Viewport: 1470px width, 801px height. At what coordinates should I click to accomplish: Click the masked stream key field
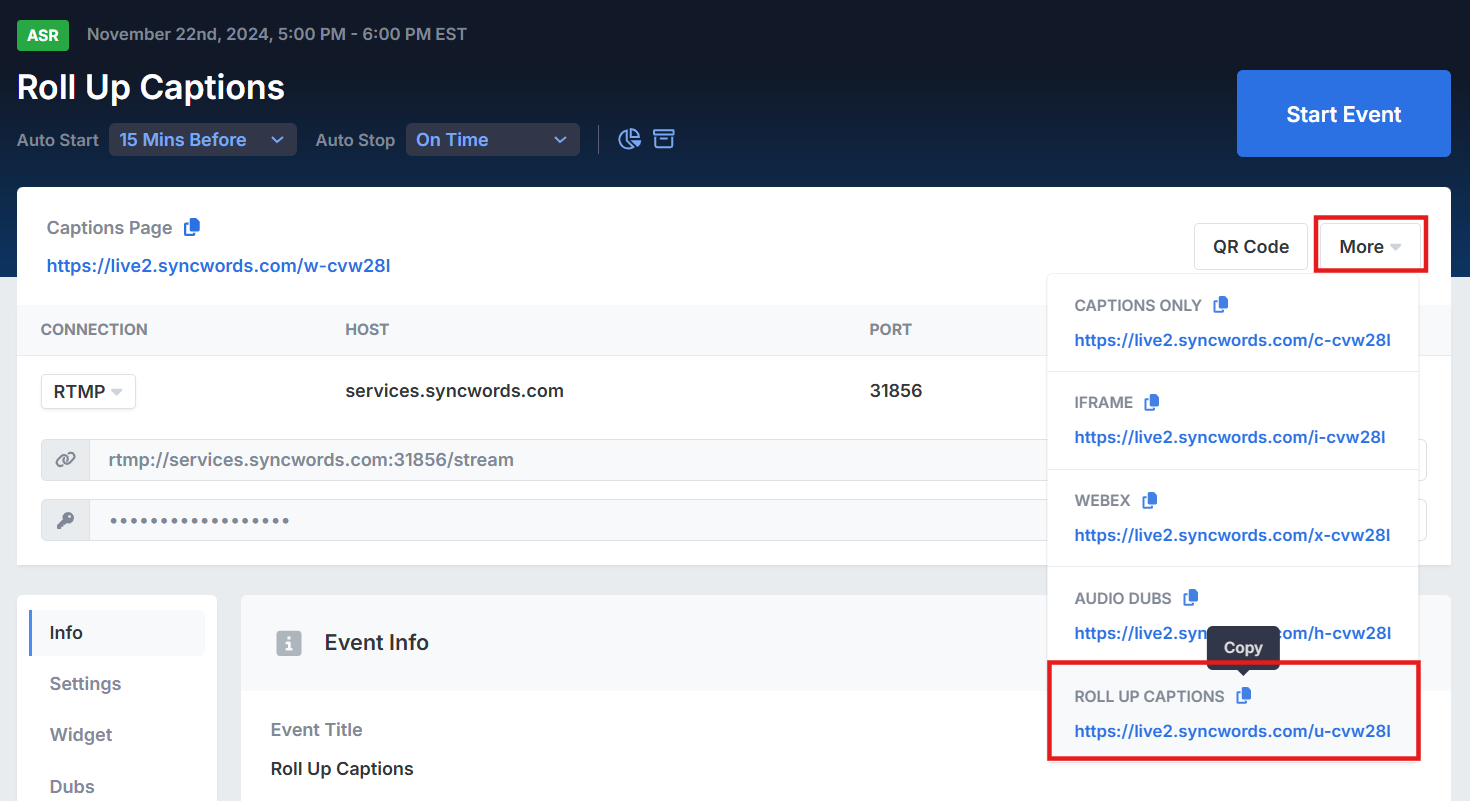pyautogui.click(x=568, y=520)
